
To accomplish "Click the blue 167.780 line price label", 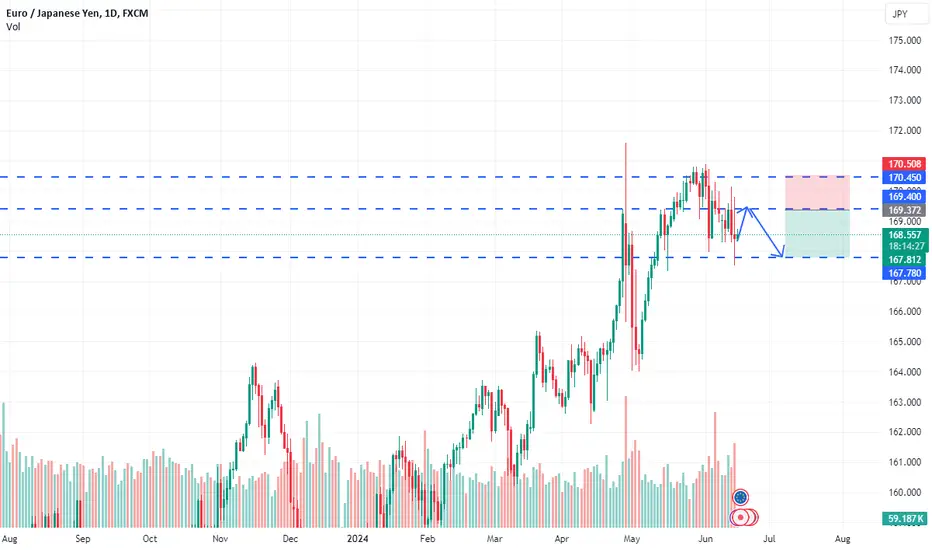I will click(x=904, y=273).
